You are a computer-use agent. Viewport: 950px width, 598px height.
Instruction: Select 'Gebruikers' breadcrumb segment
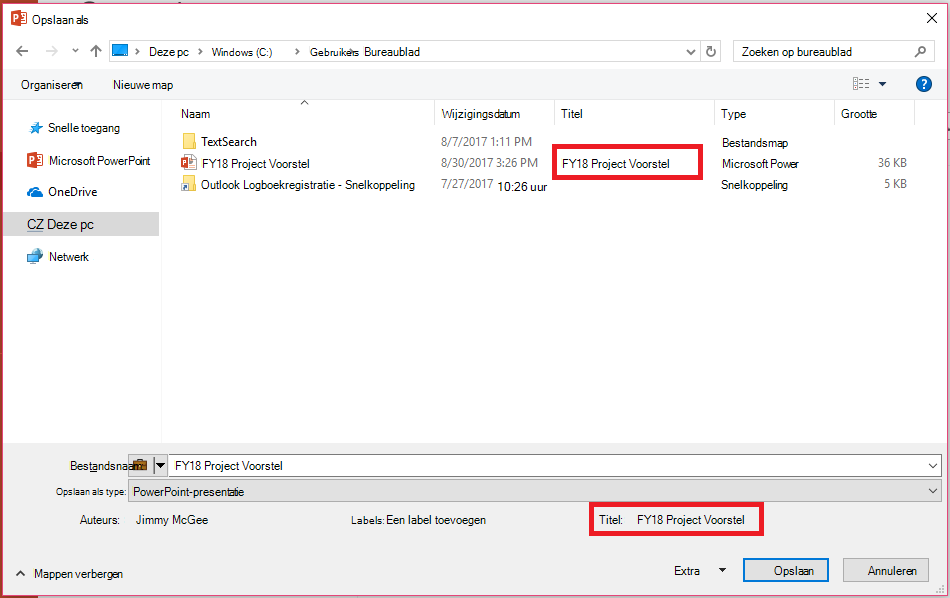pyautogui.click(x=334, y=52)
